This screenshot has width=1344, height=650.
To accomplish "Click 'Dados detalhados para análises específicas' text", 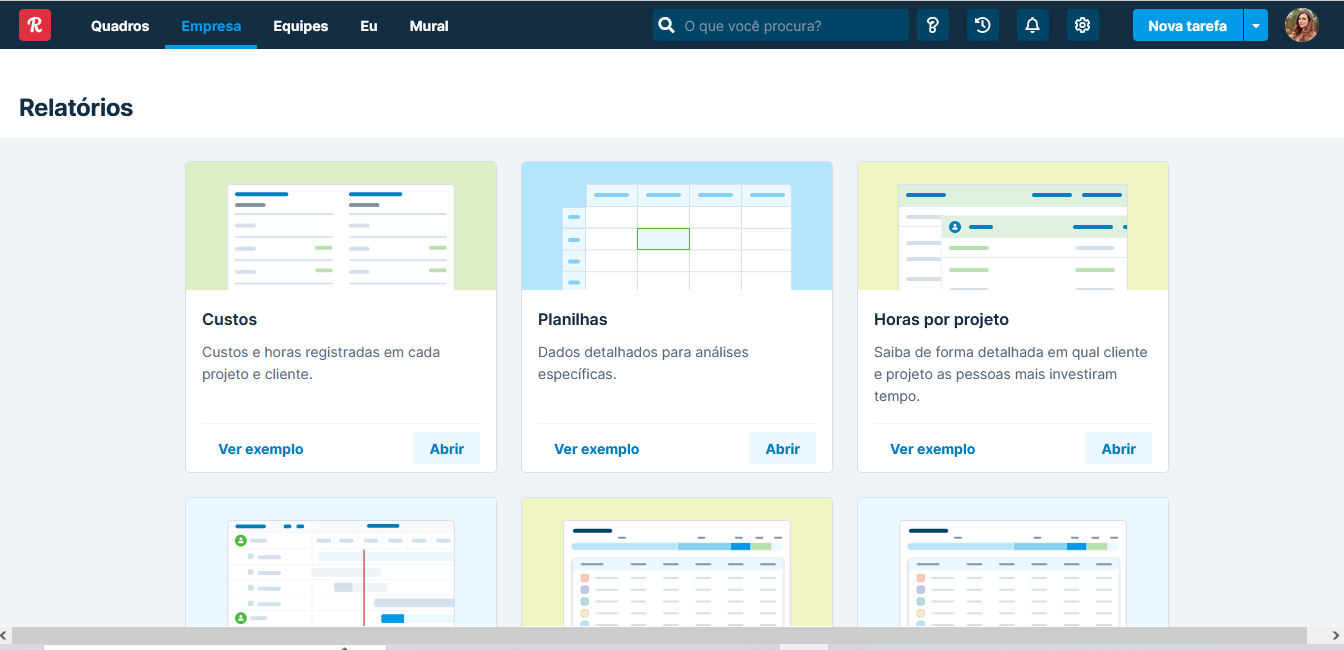I will coord(643,363).
